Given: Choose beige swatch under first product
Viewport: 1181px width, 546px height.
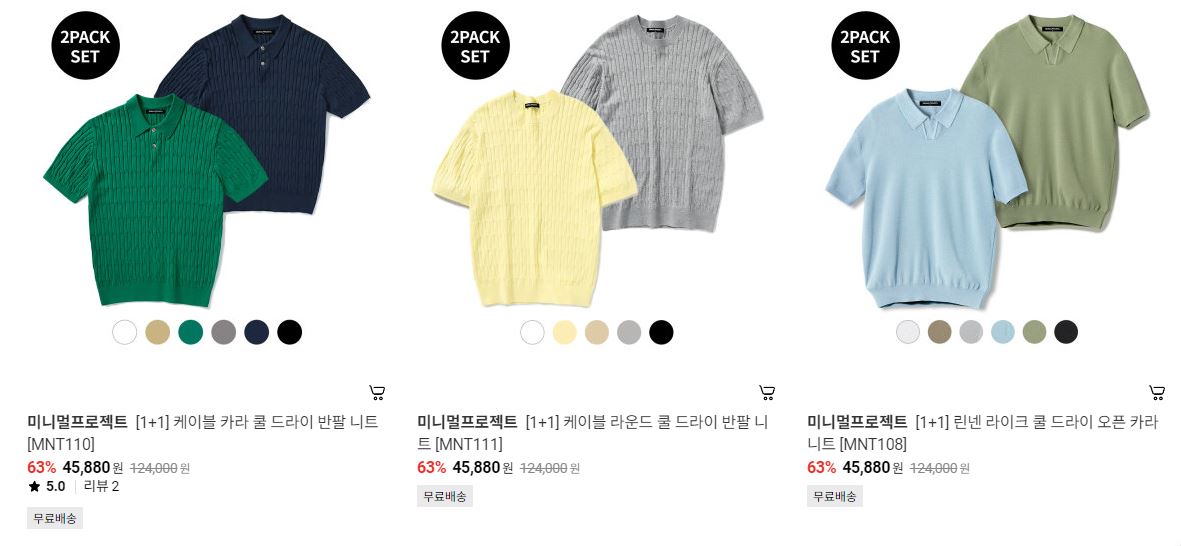Looking at the screenshot, I should coord(157,332).
